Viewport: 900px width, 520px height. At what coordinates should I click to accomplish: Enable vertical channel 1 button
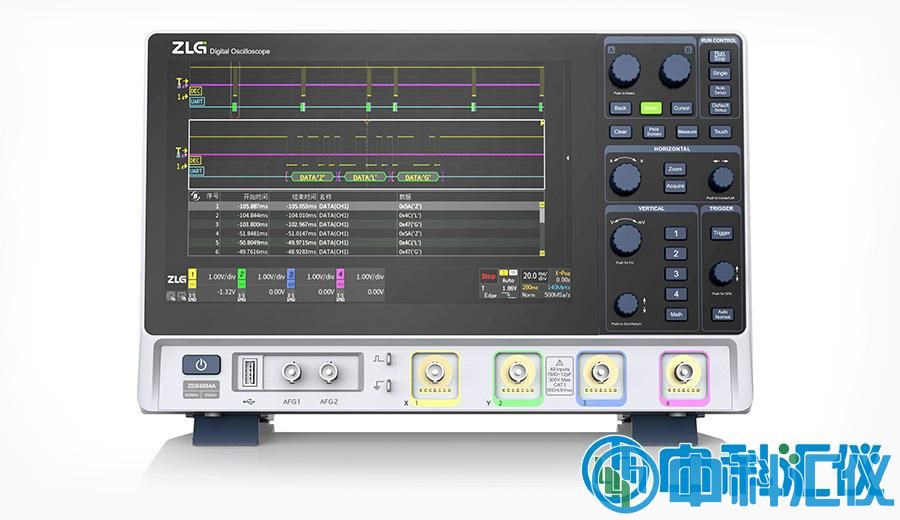coord(676,233)
